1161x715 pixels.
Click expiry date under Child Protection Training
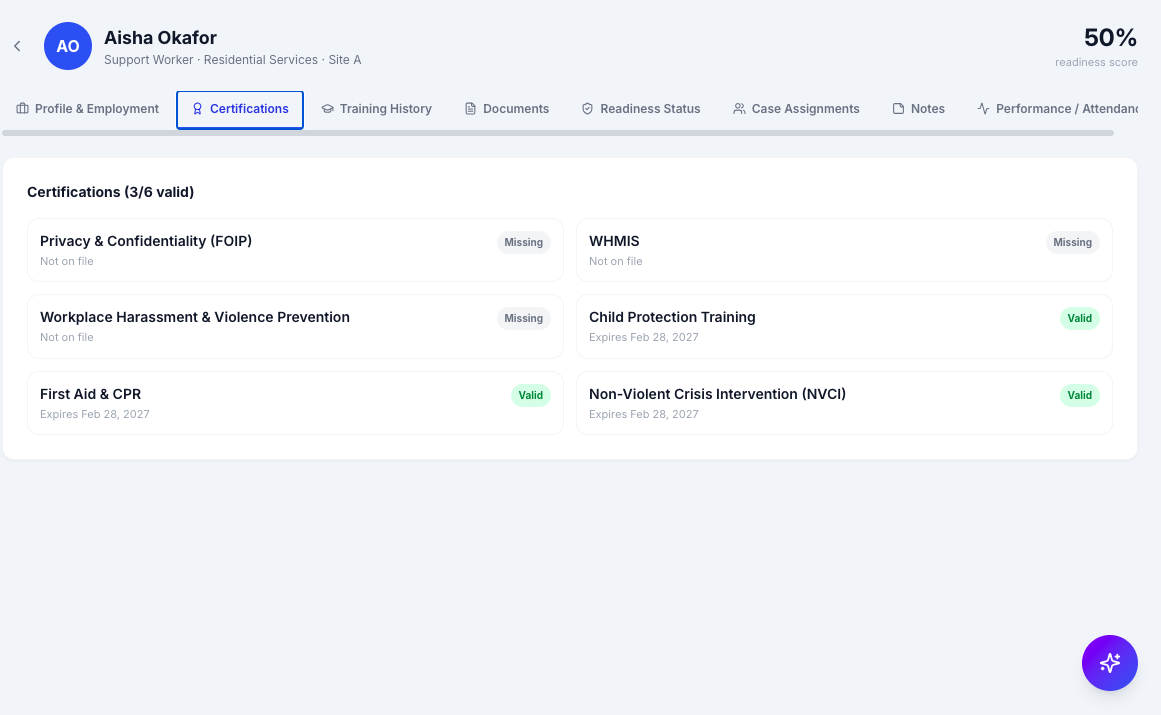pyautogui.click(x=643, y=338)
